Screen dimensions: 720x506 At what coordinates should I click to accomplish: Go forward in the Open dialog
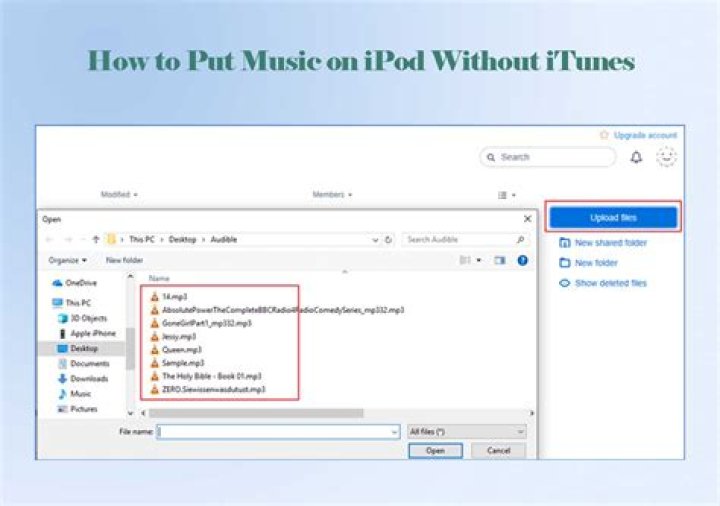(68, 240)
